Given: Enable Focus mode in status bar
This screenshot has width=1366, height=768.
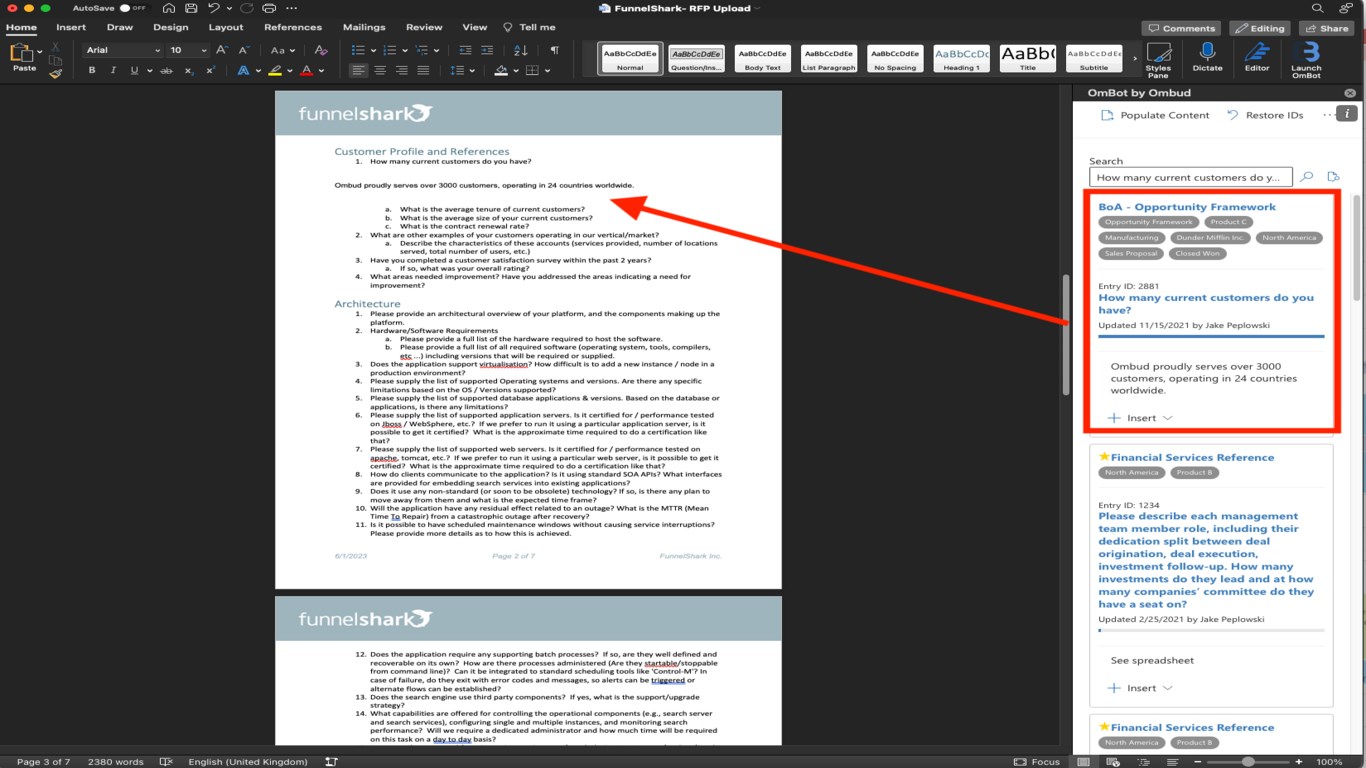Looking at the screenshot, I should [x=1037, y=762].
